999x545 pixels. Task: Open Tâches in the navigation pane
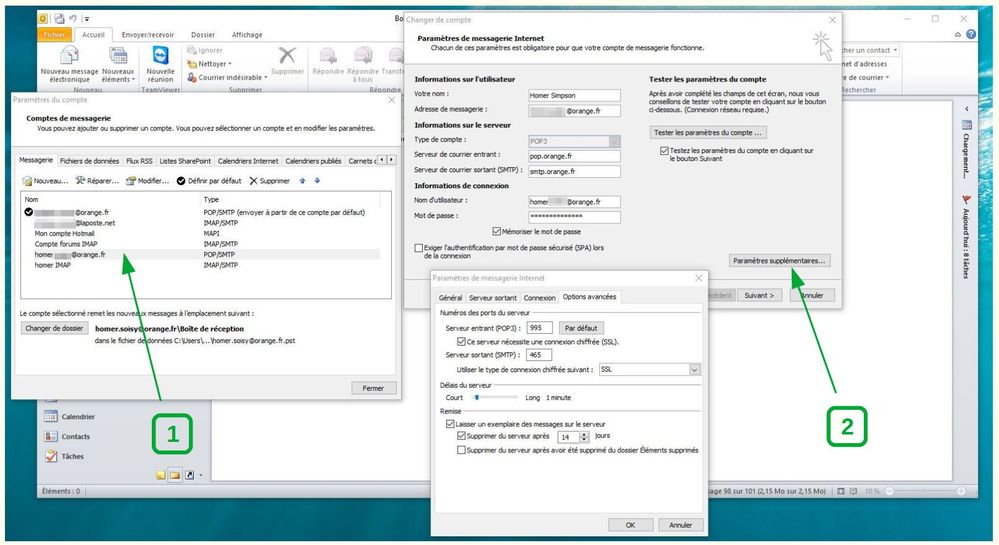tap(72, 456)
